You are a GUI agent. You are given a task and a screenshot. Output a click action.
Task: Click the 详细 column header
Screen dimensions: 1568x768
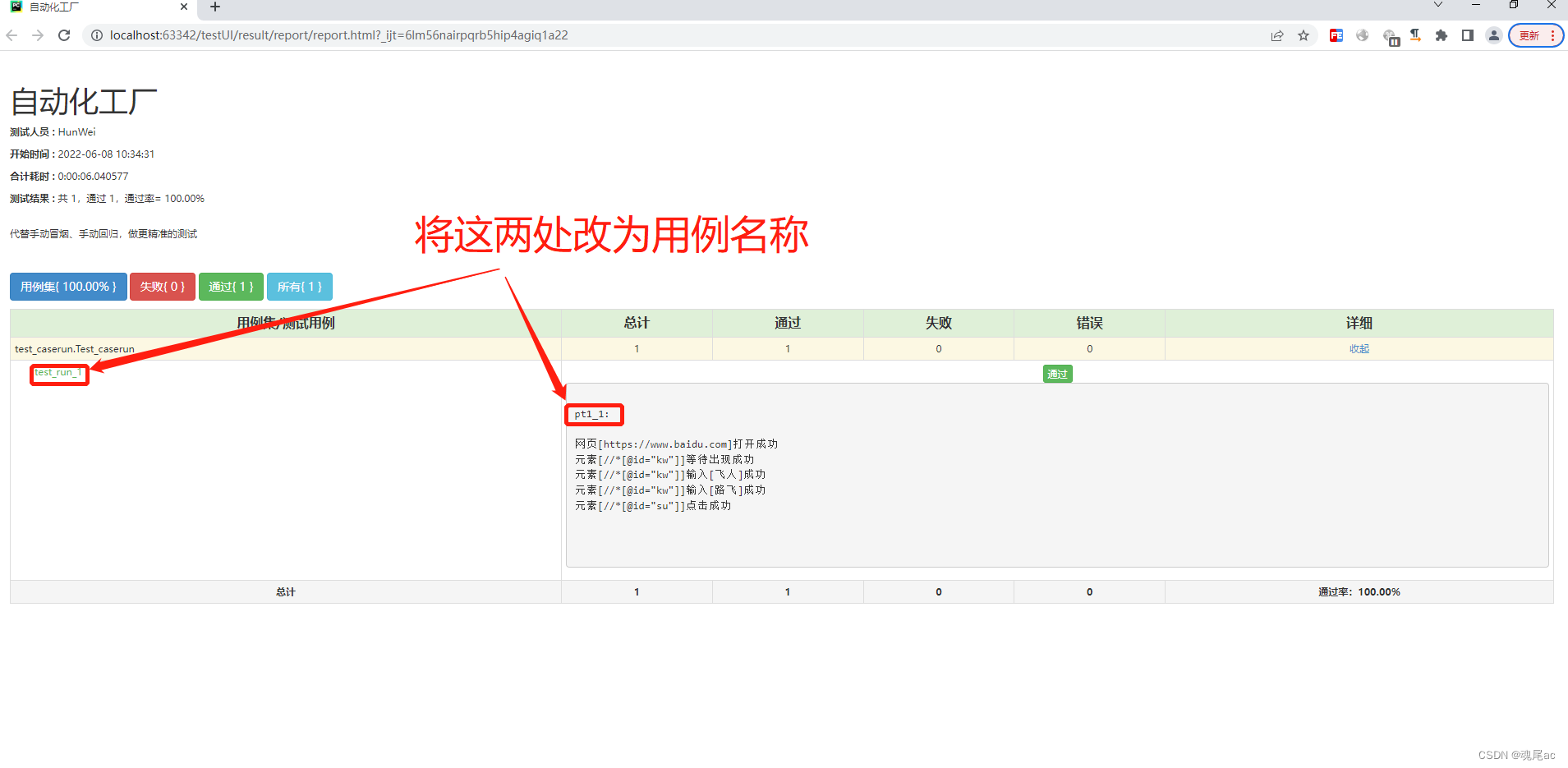(x=1359, y=324)
